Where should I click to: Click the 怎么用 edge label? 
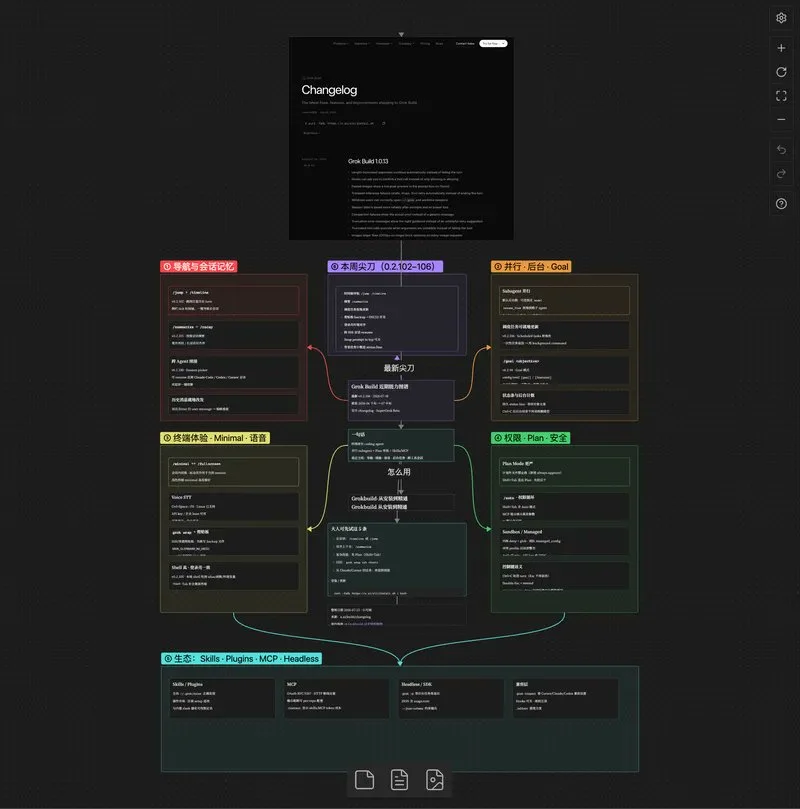pos(399,472)
